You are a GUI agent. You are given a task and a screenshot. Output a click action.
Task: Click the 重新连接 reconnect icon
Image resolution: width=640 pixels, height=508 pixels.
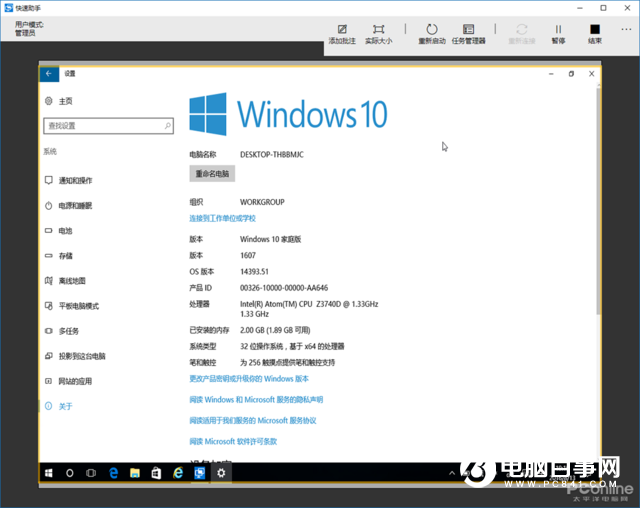522,29
